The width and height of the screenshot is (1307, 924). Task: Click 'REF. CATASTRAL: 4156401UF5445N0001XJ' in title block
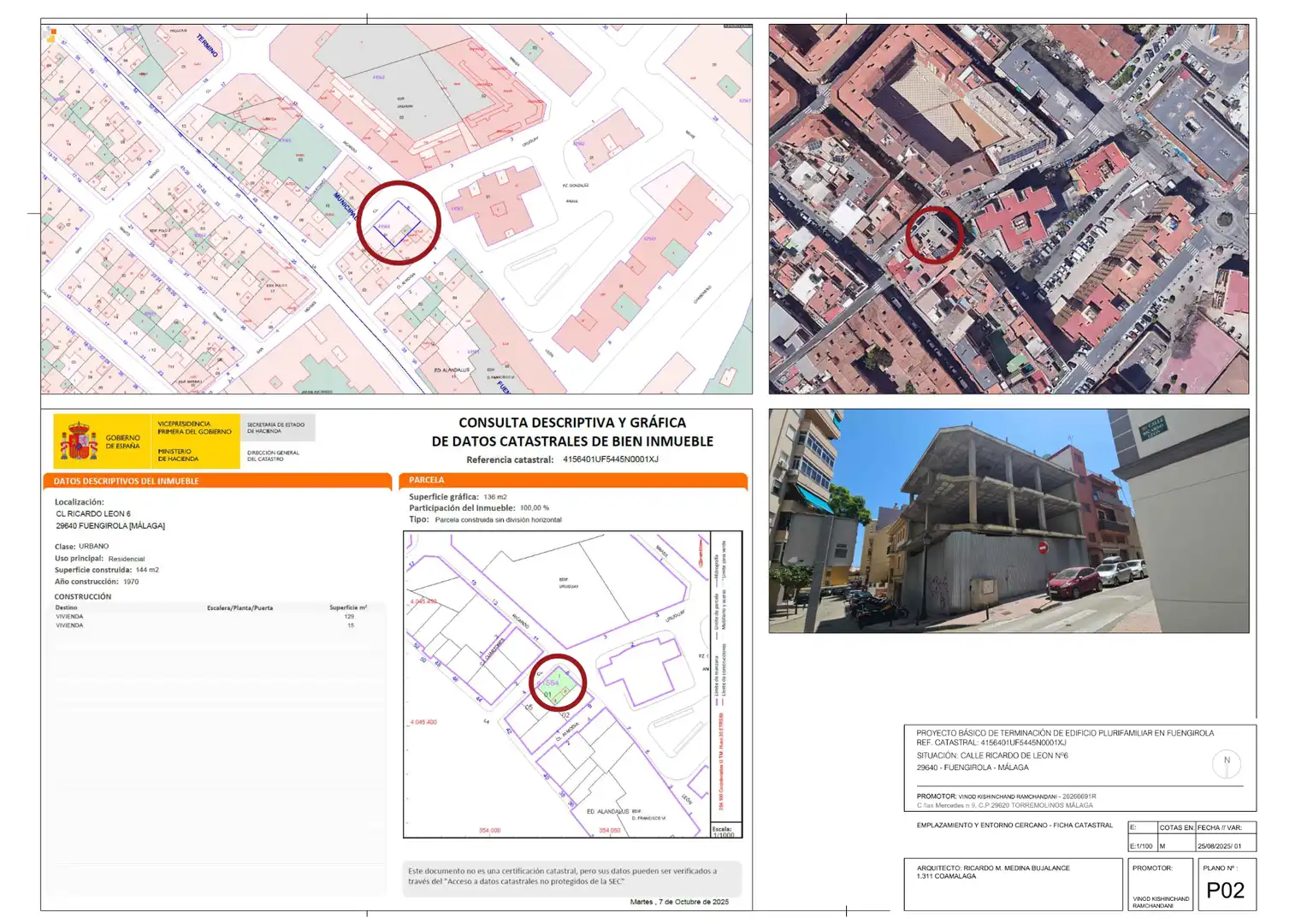pos(991,743)
